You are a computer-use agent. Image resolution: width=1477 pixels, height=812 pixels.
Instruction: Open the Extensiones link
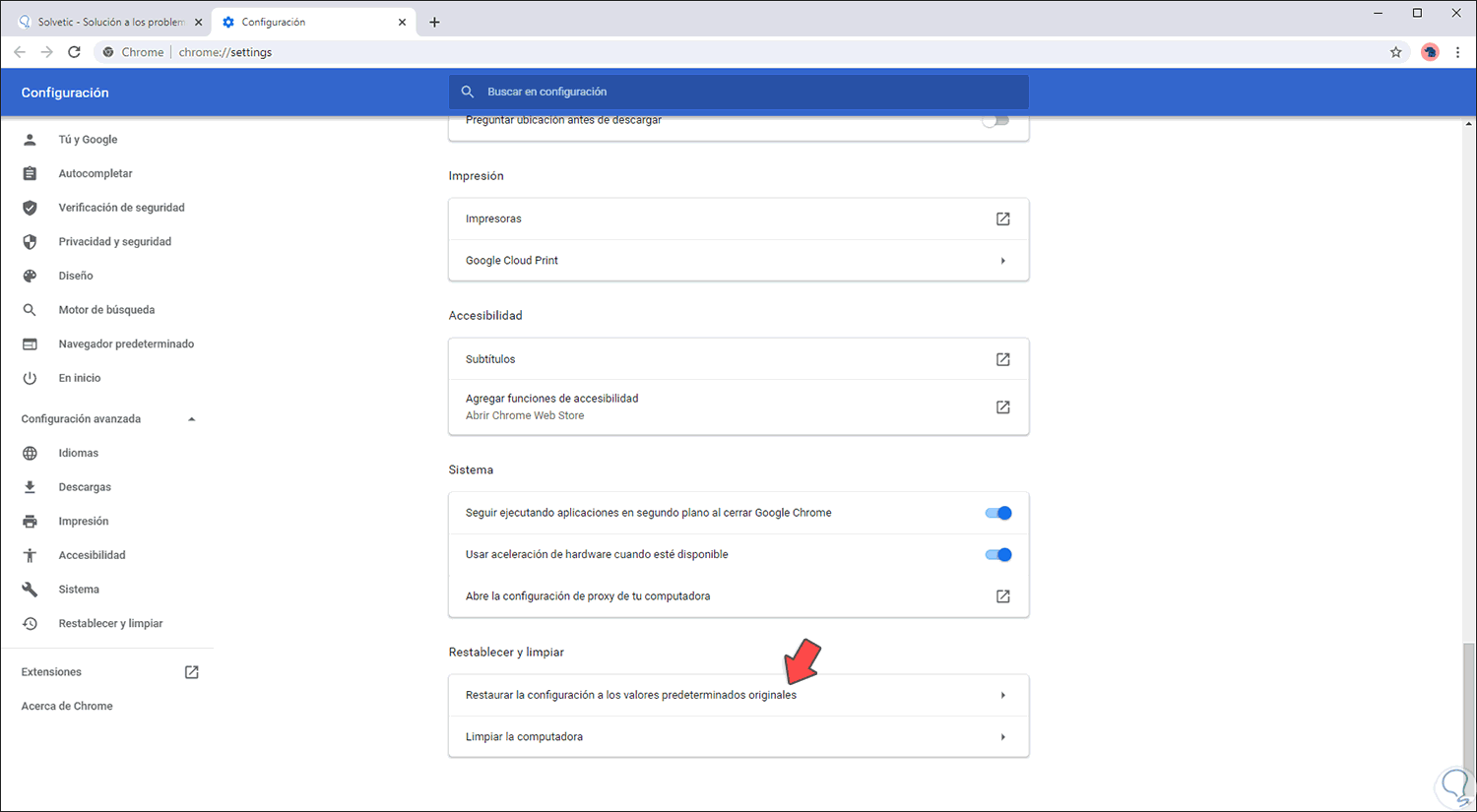click(x=51, y=672)
